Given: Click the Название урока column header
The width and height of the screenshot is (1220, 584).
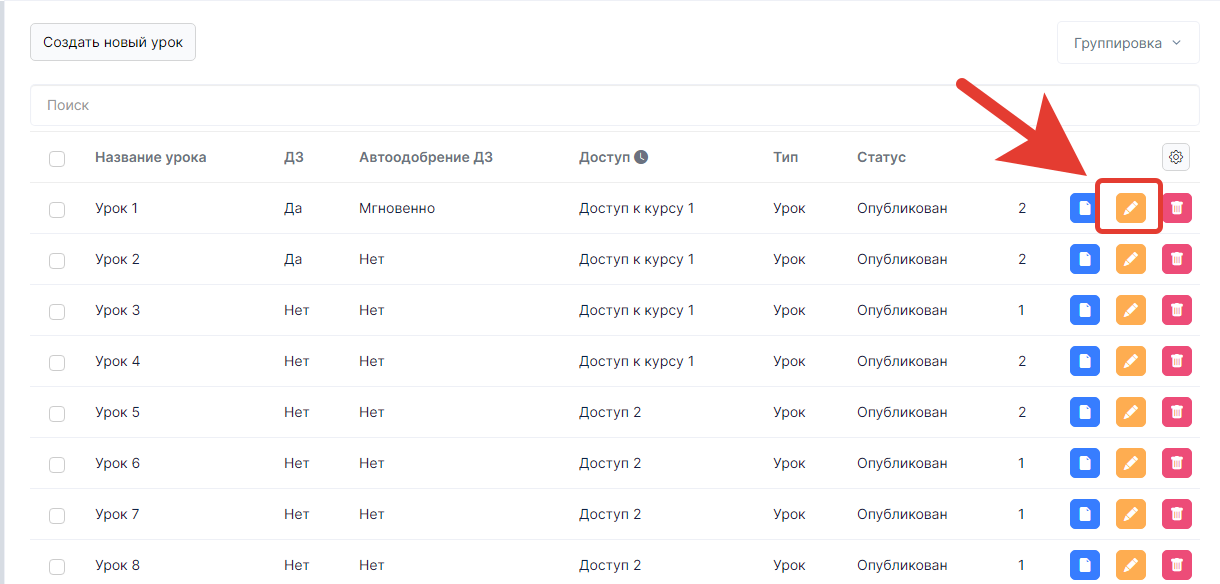Looking at the screenshot, I should click(x=151, y=157).
